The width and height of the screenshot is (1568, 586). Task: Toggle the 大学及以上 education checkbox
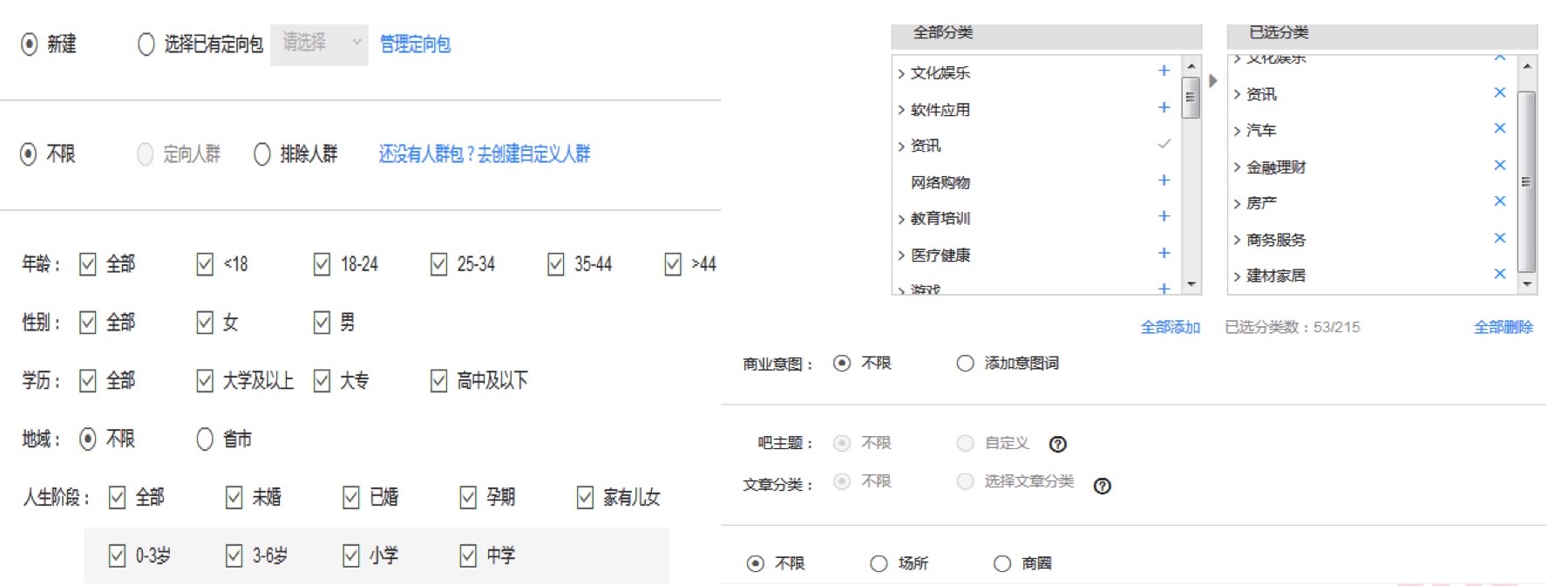(205, 381)
